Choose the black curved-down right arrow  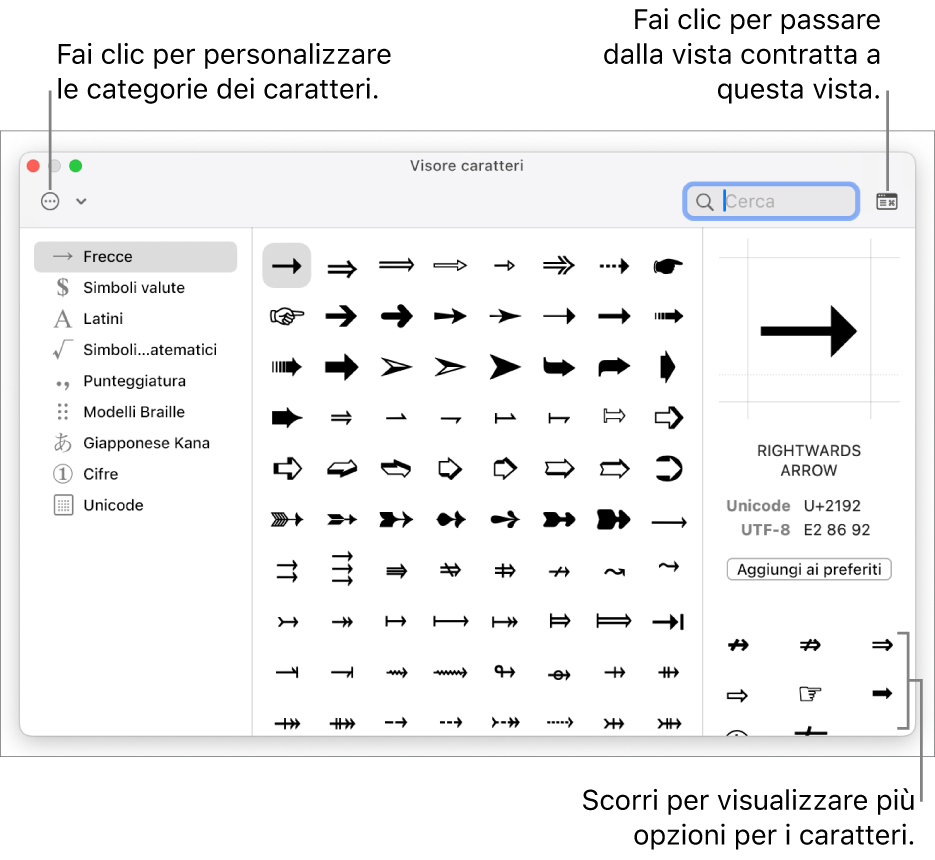(559, 367)
